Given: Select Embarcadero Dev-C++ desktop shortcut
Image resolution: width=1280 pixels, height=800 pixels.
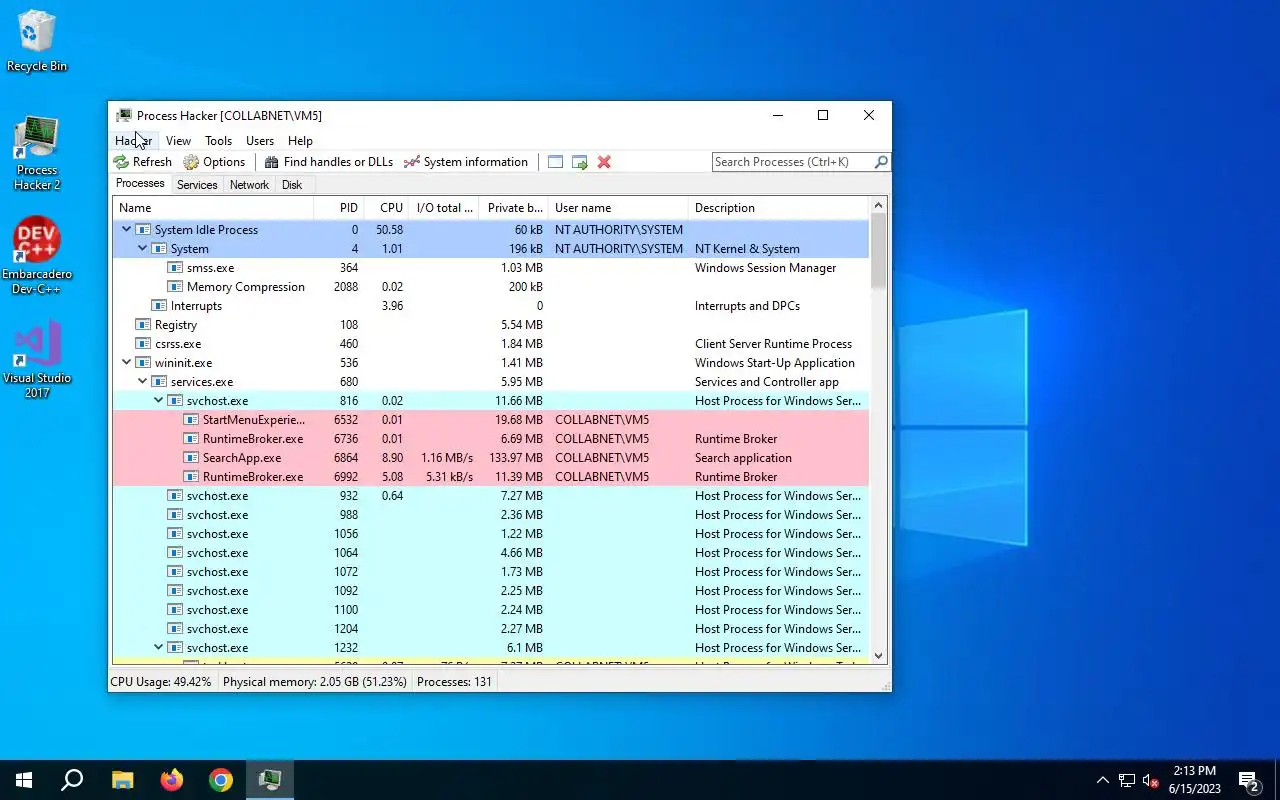Looking at the screenshot, I should pos(37,256).
